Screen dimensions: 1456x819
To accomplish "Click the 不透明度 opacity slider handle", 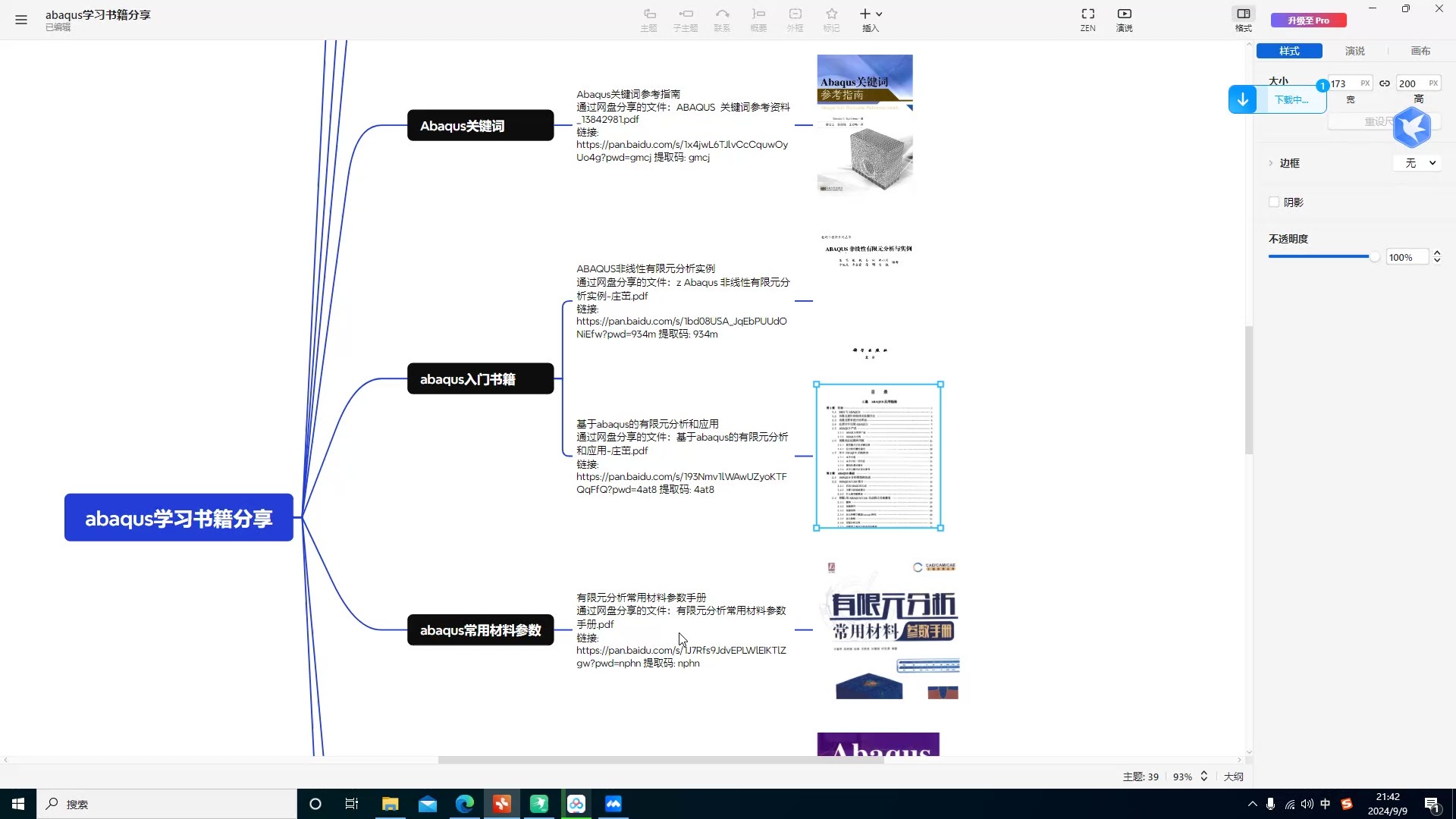I will (1374, 257).
